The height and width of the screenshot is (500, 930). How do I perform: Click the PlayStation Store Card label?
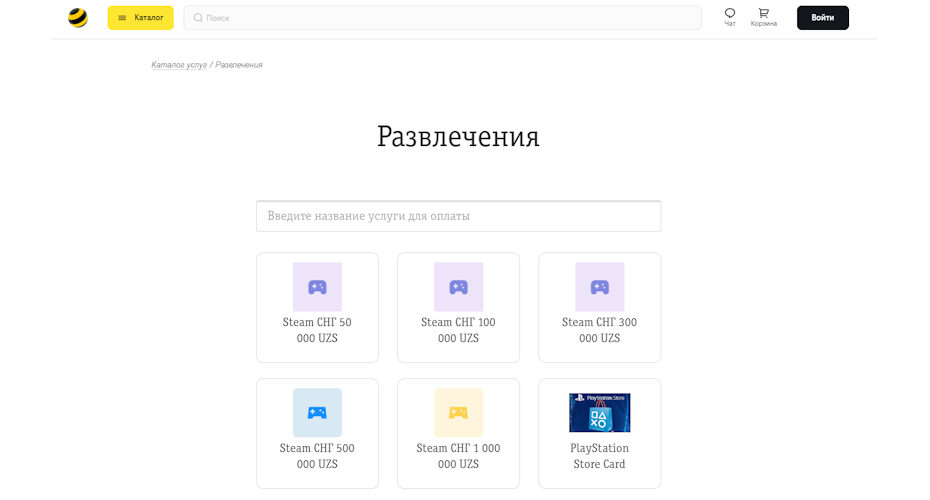point(600,456)
